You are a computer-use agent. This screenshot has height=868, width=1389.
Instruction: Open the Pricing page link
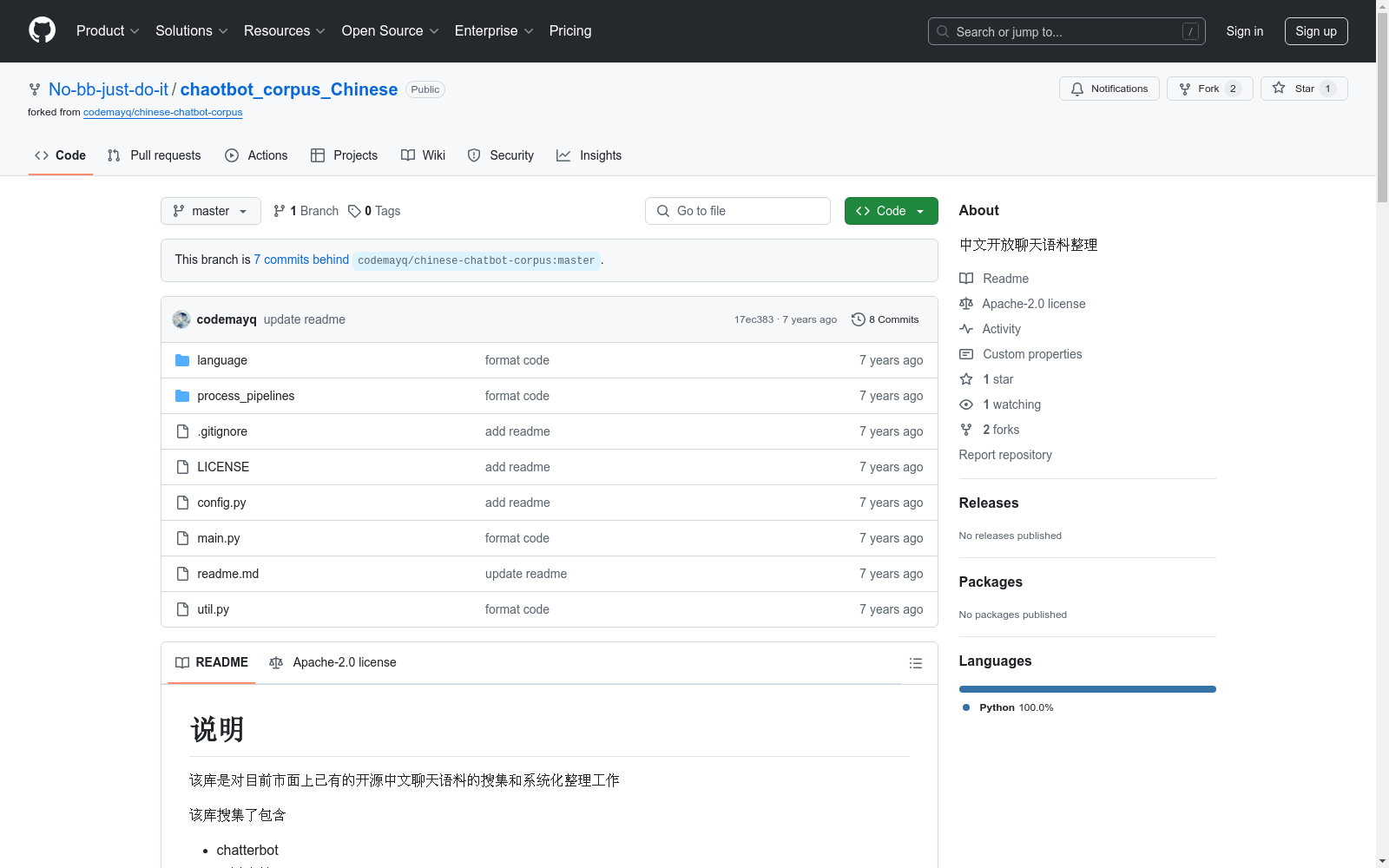[x=570, y=31]
